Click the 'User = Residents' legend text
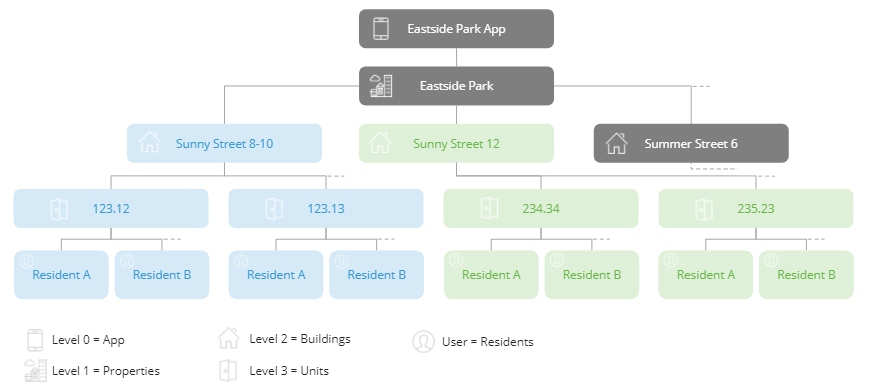The width and height of the screenshot is (878, 390). click(x=488, y=342)
